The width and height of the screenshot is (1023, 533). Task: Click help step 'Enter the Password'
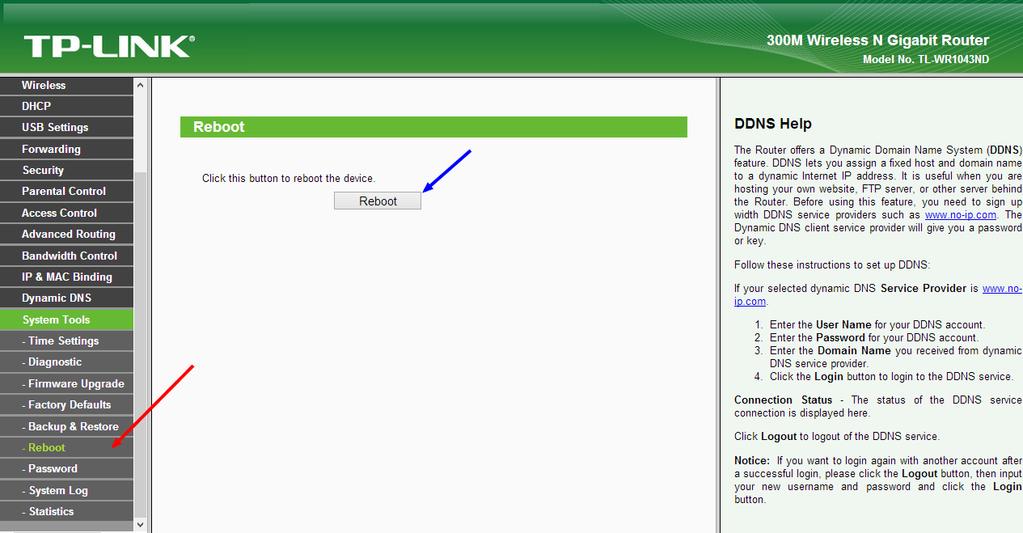(x=874, y=337)
